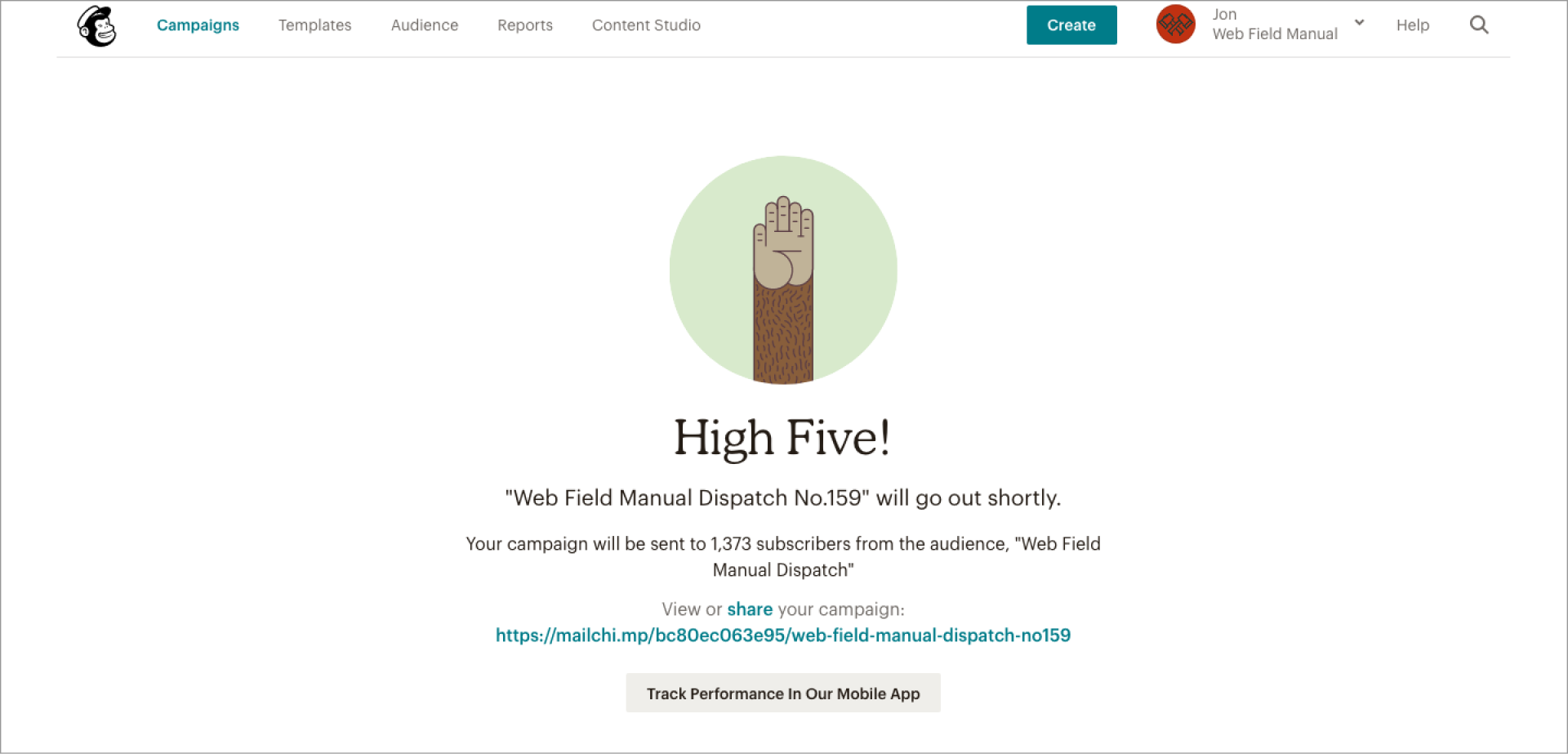Click Track Performance In Our Mobile App

tap(782, 693)
